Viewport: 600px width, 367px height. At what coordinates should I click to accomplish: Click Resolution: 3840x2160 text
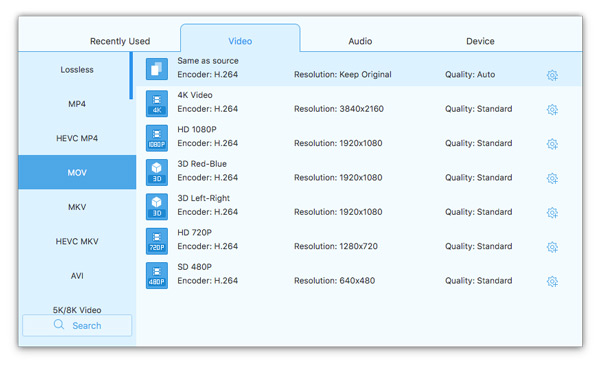pyautogui.click(x=339, y=109)
